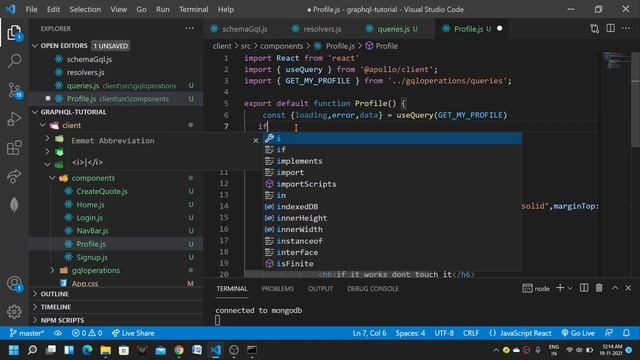Select the 'isFinite' autocomplete suggestion
This screenshot has height=360, width=640.
392,264
